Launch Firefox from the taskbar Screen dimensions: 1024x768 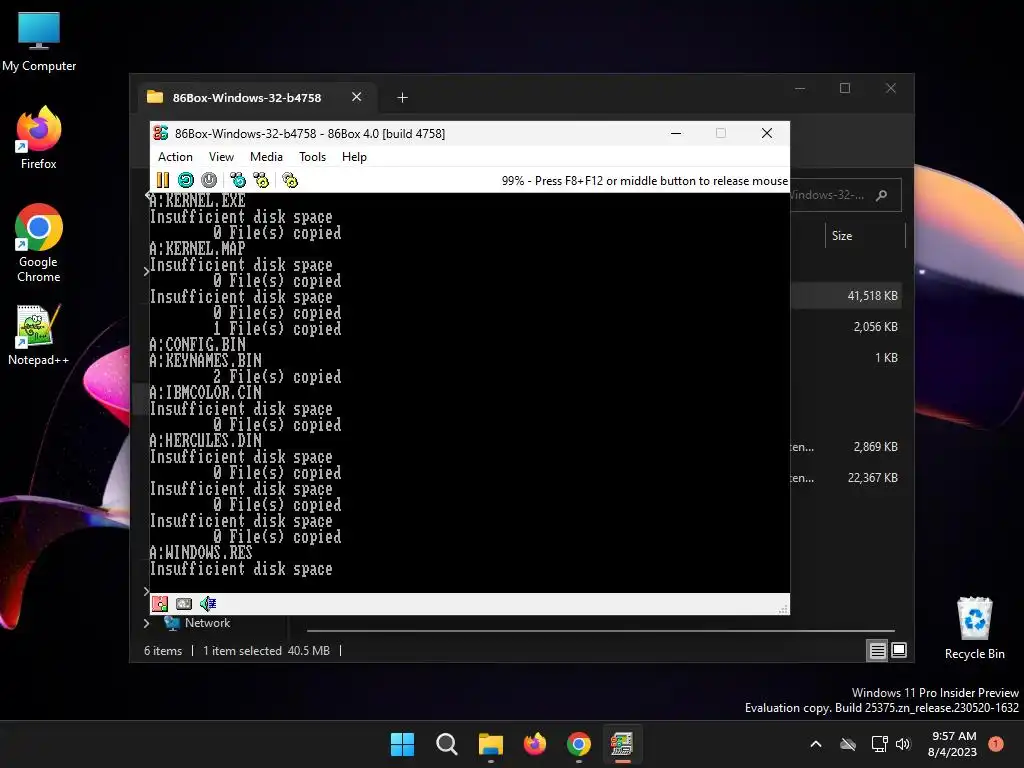coord(535,744)
